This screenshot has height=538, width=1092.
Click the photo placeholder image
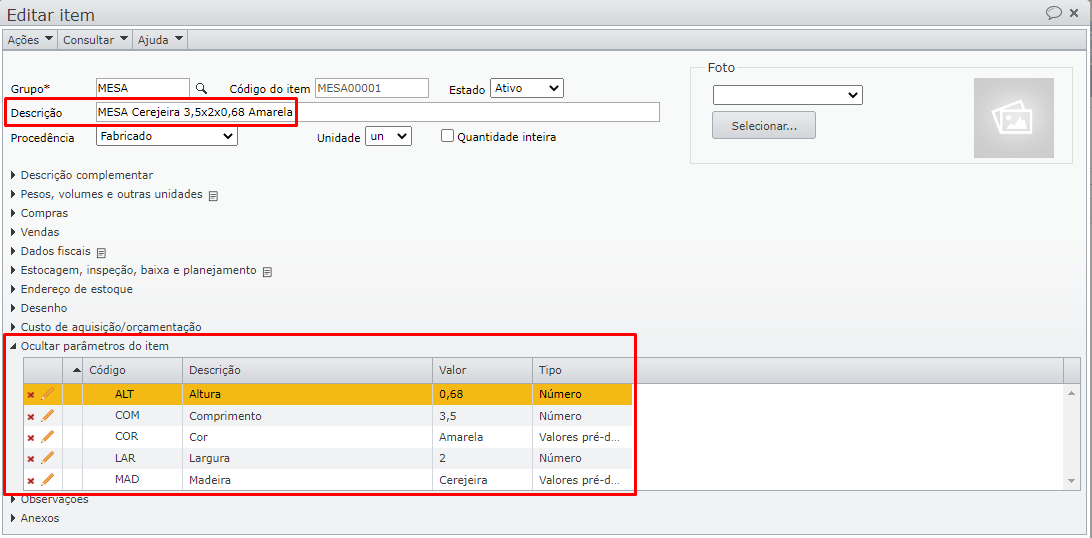[1013, 118]
